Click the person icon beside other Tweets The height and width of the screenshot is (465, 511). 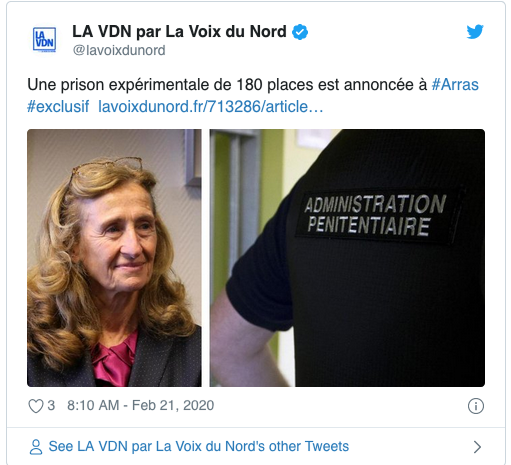click(x=36, y=447)
